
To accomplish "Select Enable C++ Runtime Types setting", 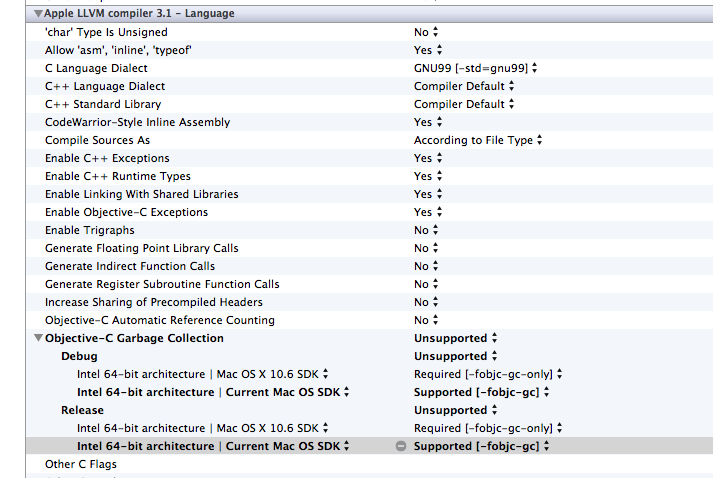I will (118, 176).
